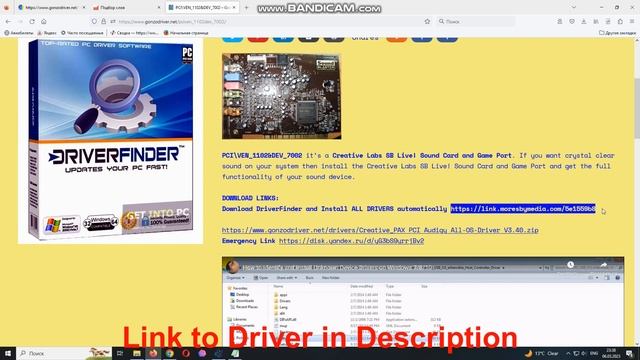Open the taskbar clock and date
Image resolution: width=640 pixels, height=360 pixels.
pos(611,353)
